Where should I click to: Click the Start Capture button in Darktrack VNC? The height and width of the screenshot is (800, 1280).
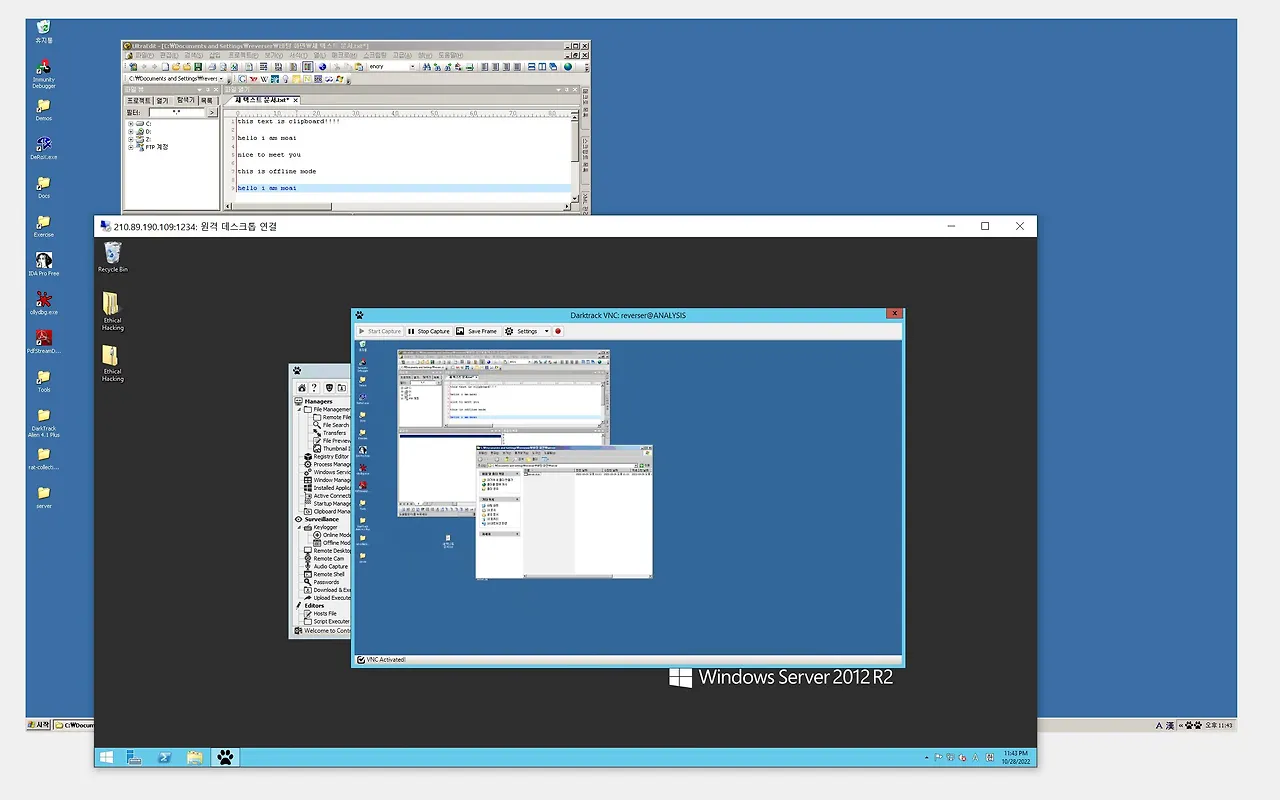click(x=379, y=331)
